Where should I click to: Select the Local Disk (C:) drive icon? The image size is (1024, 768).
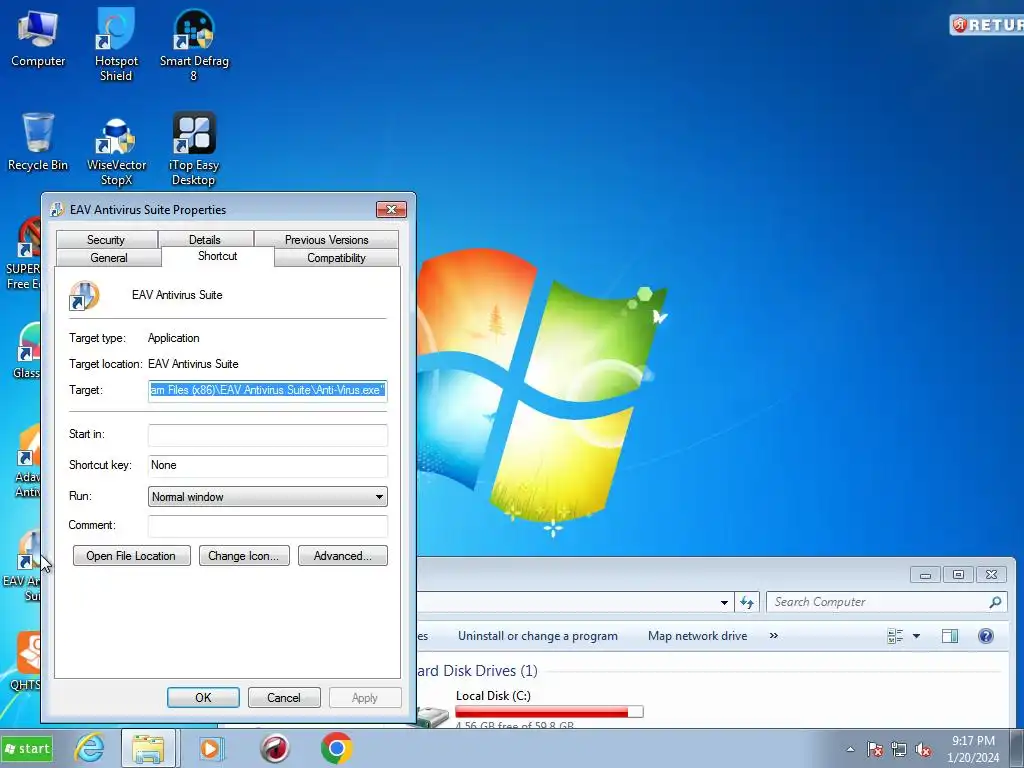[x=432, y=717]
